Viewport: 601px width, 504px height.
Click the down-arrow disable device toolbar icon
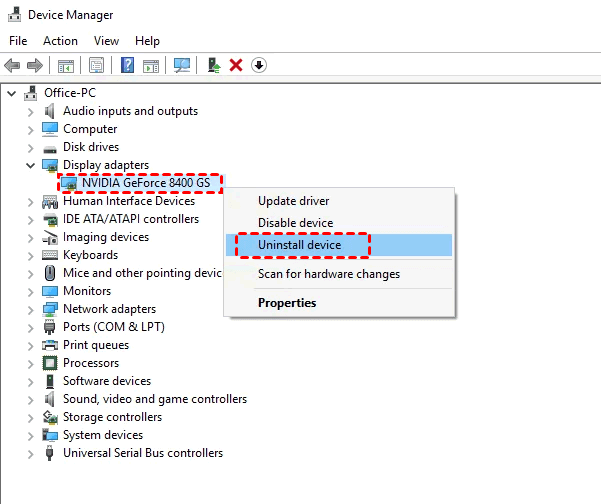coord(259,65)
